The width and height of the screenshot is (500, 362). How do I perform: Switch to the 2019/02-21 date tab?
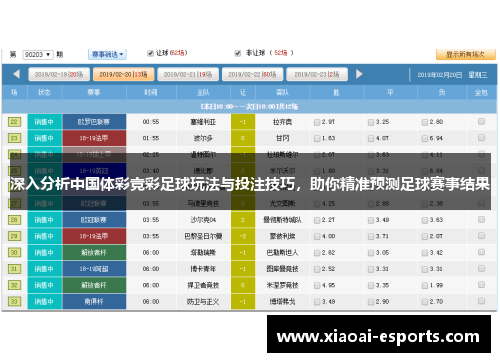point(188,74)
